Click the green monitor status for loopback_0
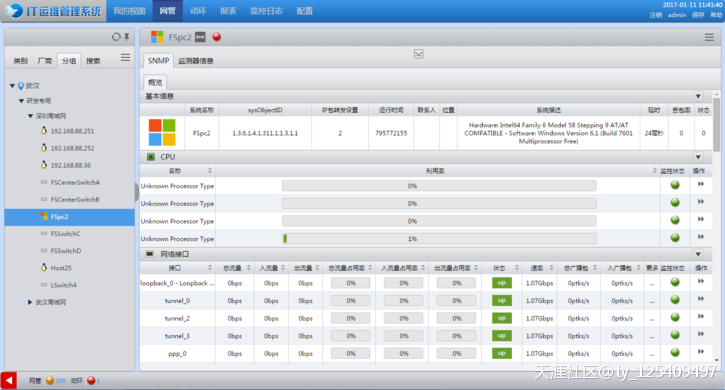Screen dimensions: 725x390 675,282
